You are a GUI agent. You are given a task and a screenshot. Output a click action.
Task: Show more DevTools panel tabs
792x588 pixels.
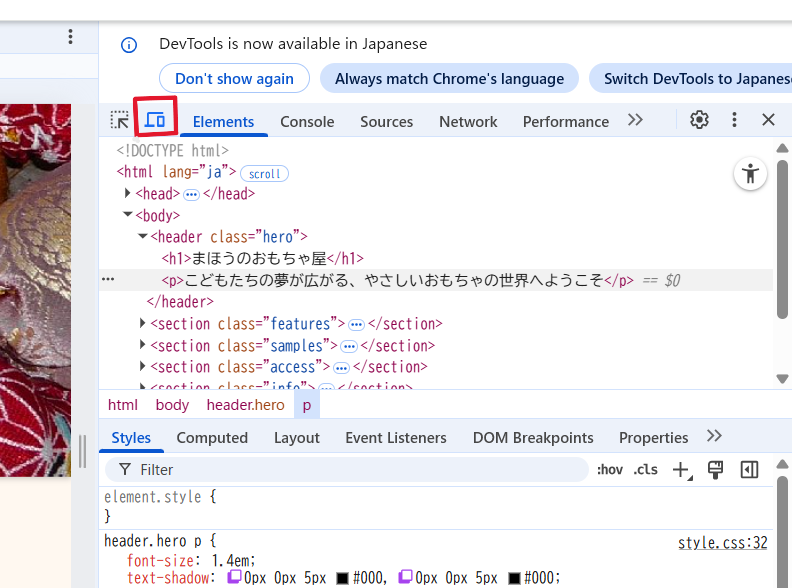tap(635, 121)
